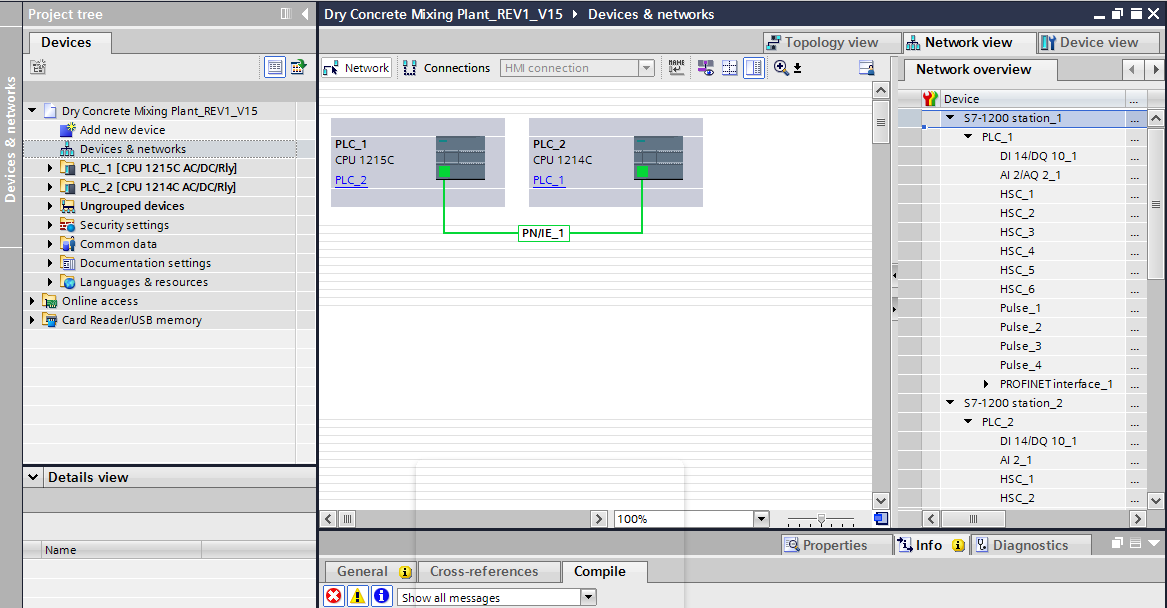Expand the Online access node
This screenshot has height=608, width=1167.
click(32, 301)
